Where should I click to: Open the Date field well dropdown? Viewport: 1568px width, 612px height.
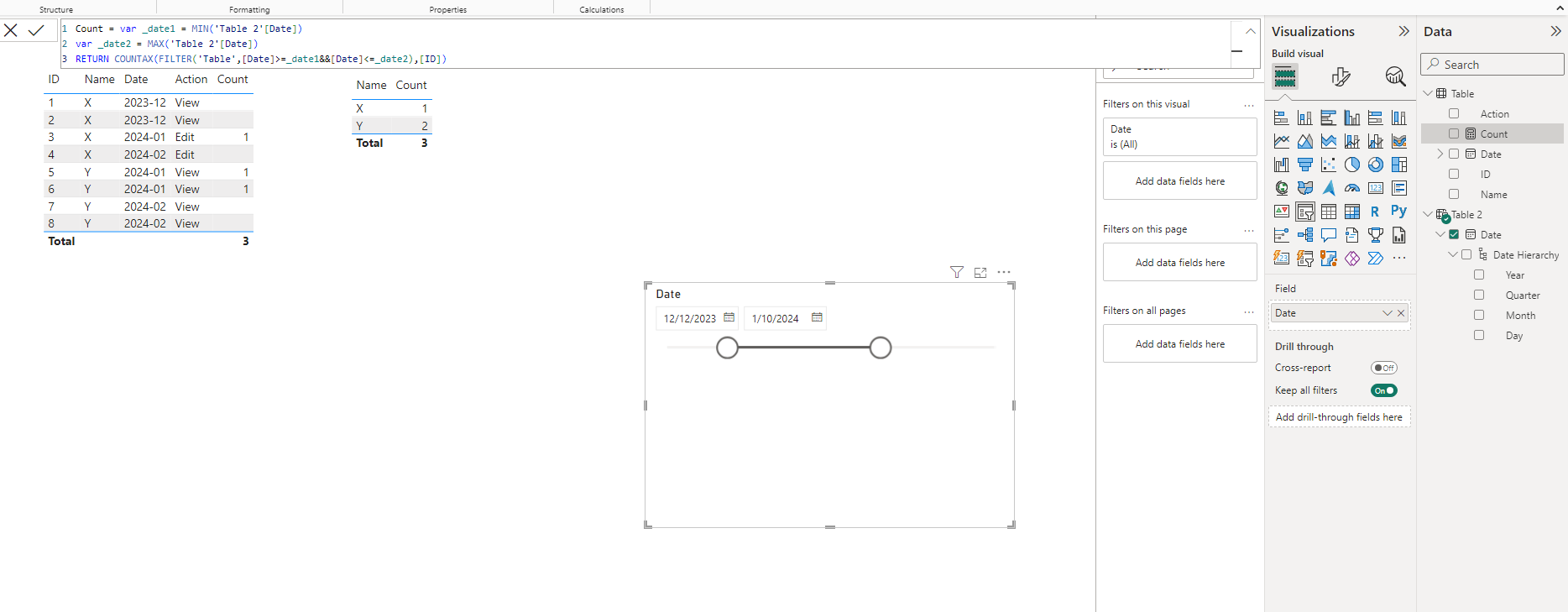click(x=1388, y=313)
